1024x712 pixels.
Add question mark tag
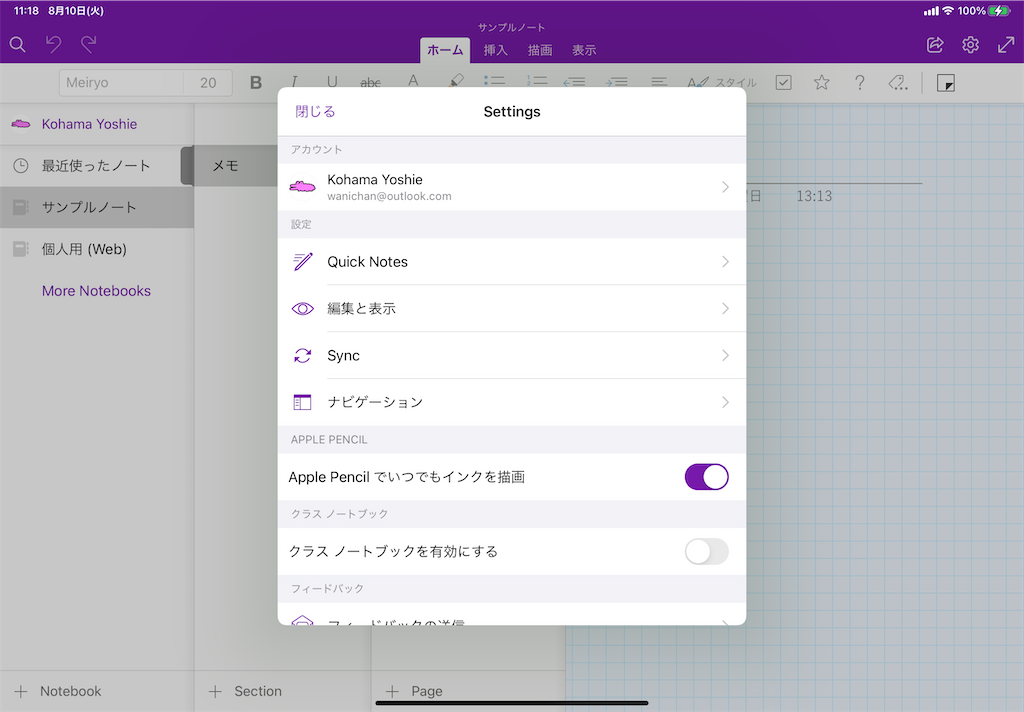click(x=859, y=82)
